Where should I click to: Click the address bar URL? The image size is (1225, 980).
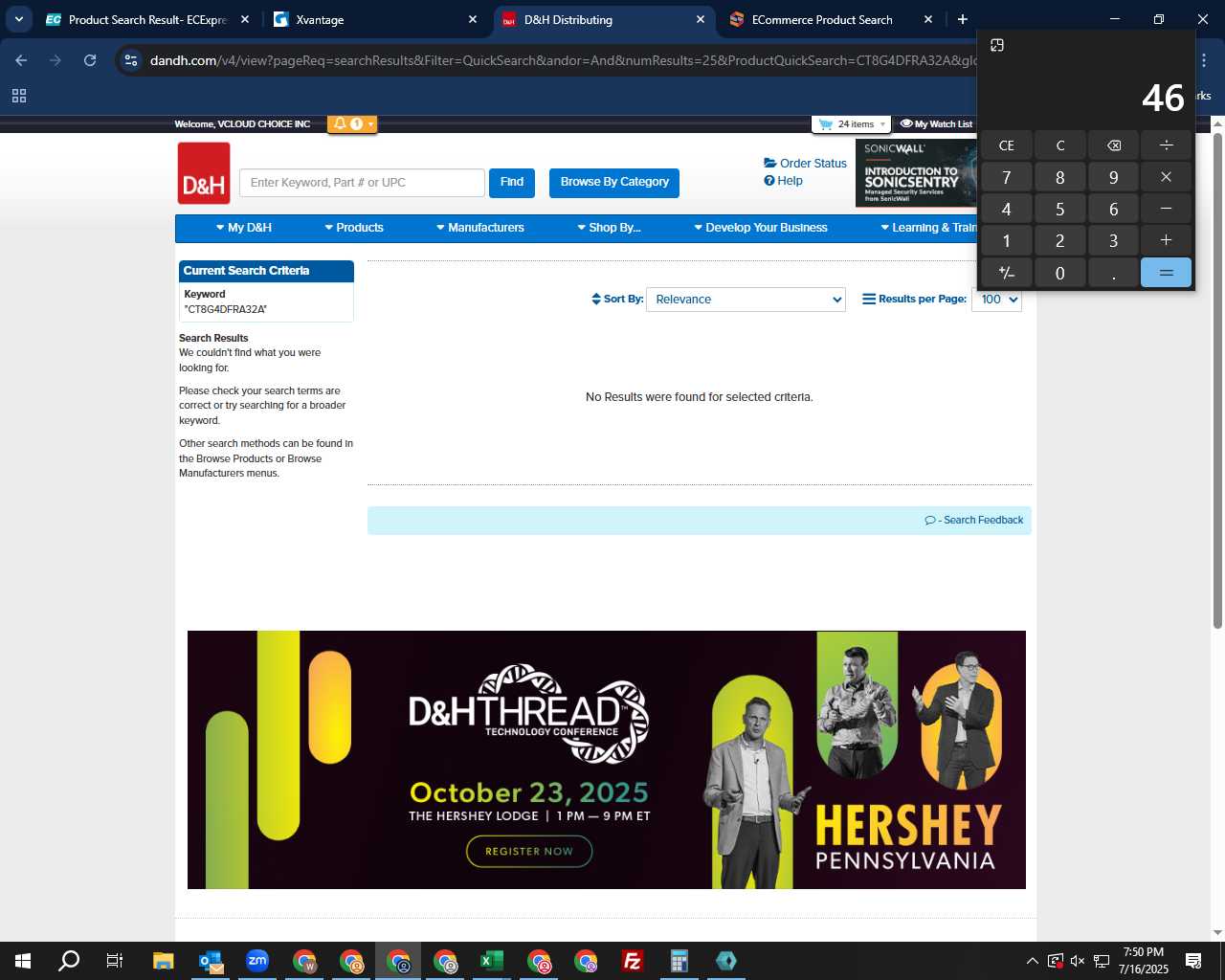coord(563,60)
